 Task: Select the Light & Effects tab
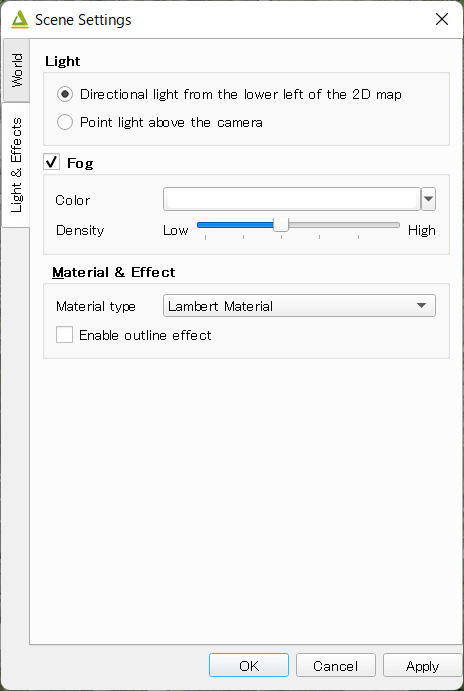16,165
